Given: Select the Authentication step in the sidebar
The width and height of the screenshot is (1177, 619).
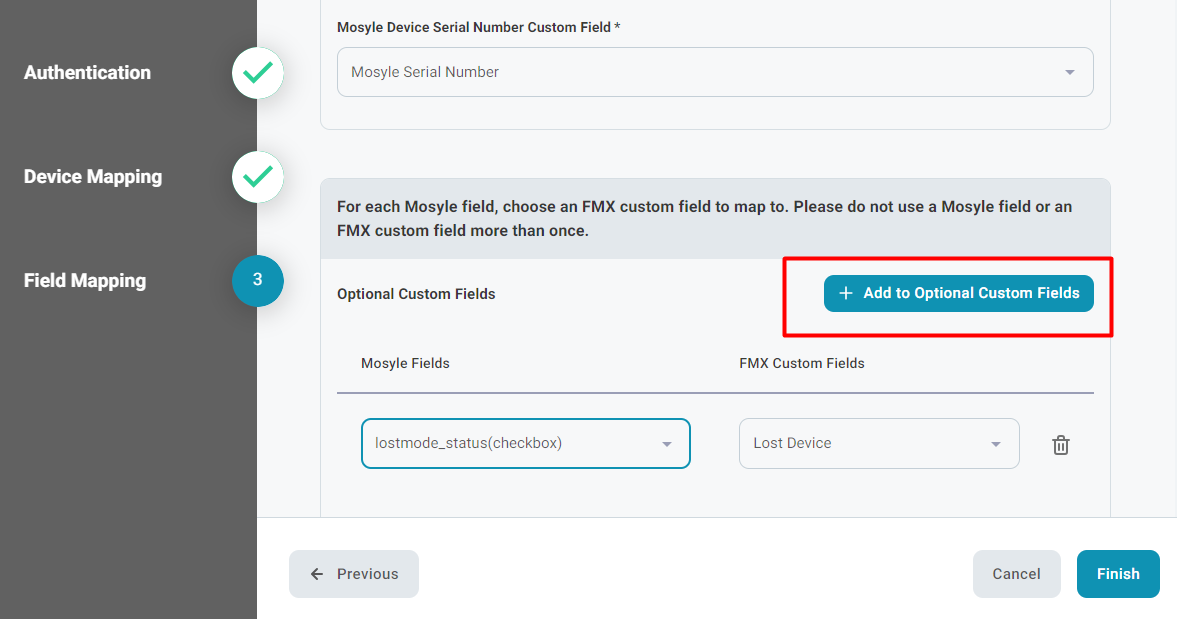Looking at the screenshot, I should [x=87, y=73].
